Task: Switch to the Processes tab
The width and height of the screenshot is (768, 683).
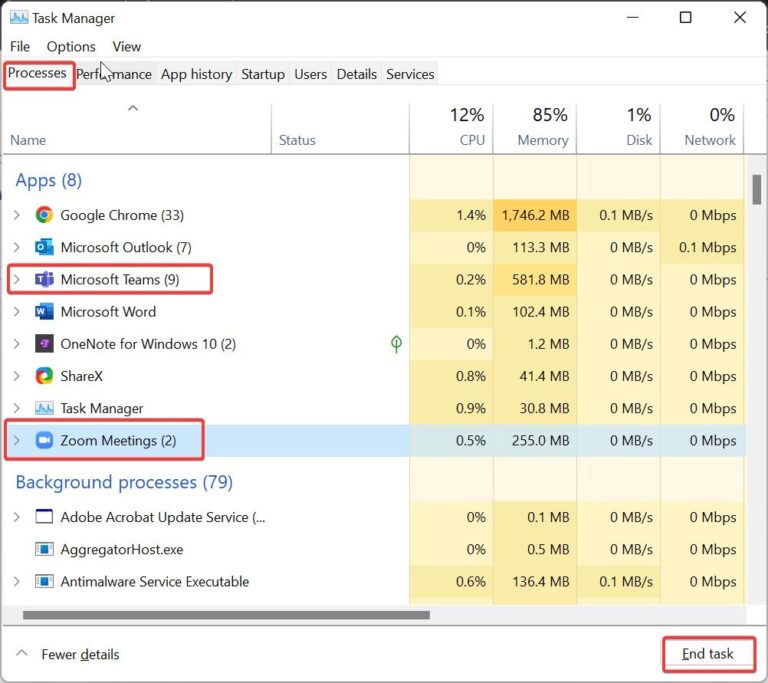Action: (x=37, y=73)
